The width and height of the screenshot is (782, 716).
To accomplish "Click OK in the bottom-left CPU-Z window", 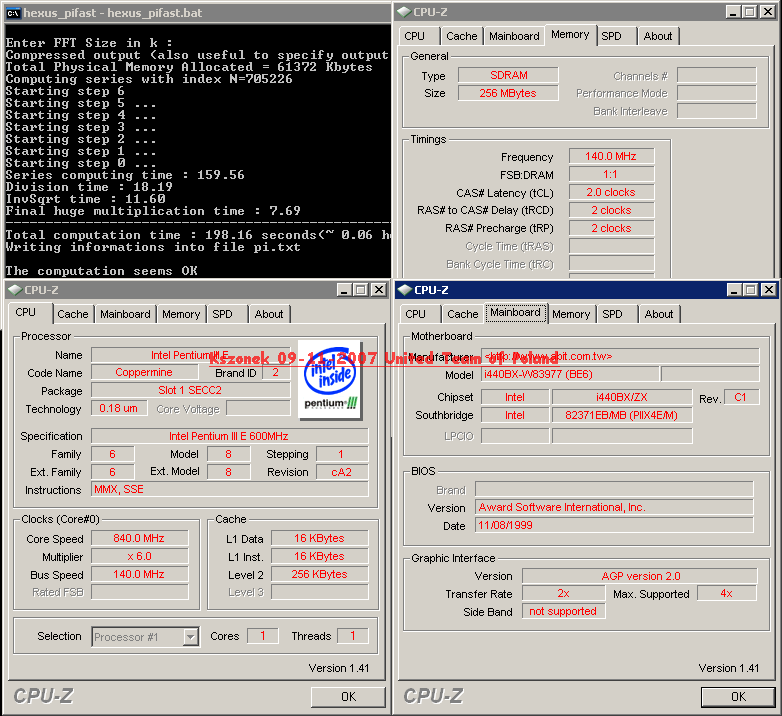I will click(348, 697).
